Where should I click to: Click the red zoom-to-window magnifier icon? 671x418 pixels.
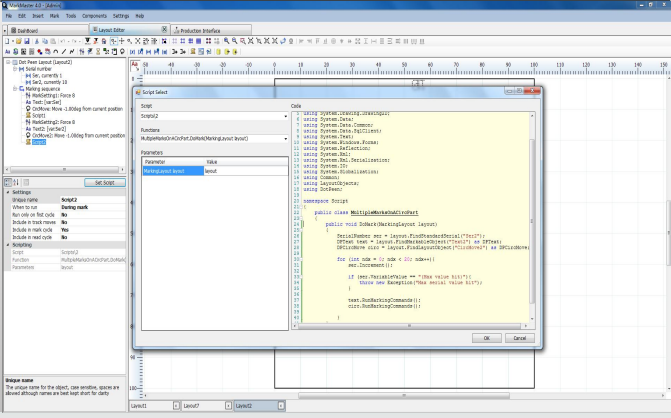point(243,41)
